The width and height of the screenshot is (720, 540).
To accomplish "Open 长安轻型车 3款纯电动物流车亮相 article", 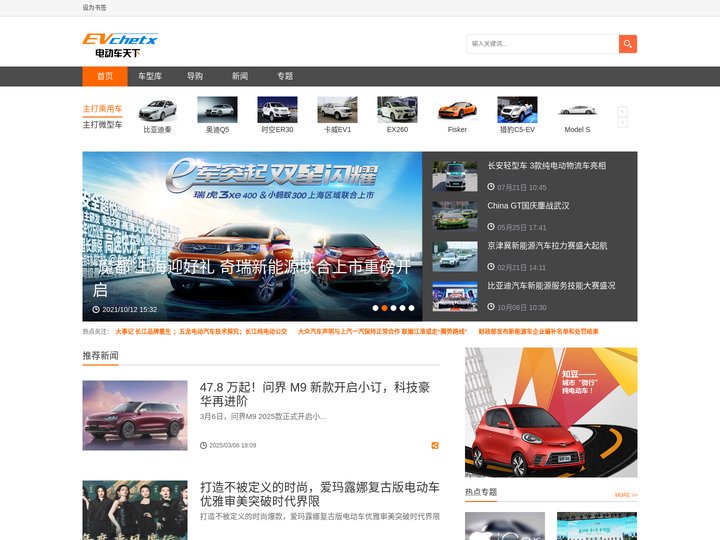I will tap(546, 166).
